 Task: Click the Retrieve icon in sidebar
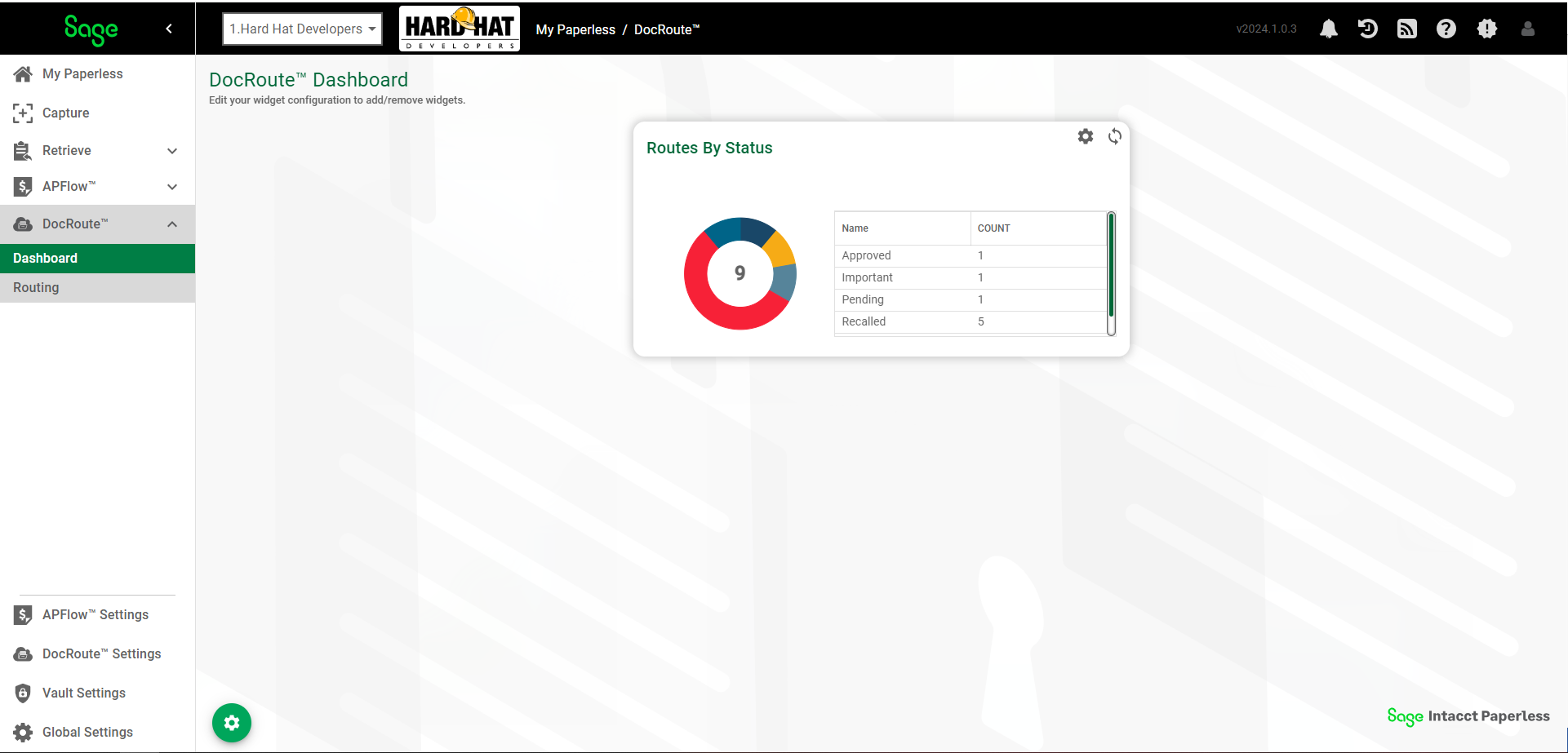[23, 151]
